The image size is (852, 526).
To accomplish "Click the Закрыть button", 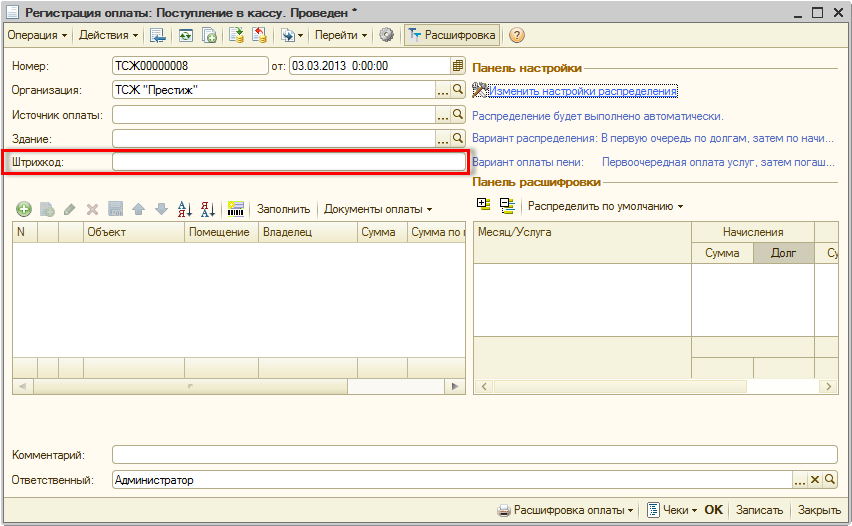I will [x=819, y=510].
